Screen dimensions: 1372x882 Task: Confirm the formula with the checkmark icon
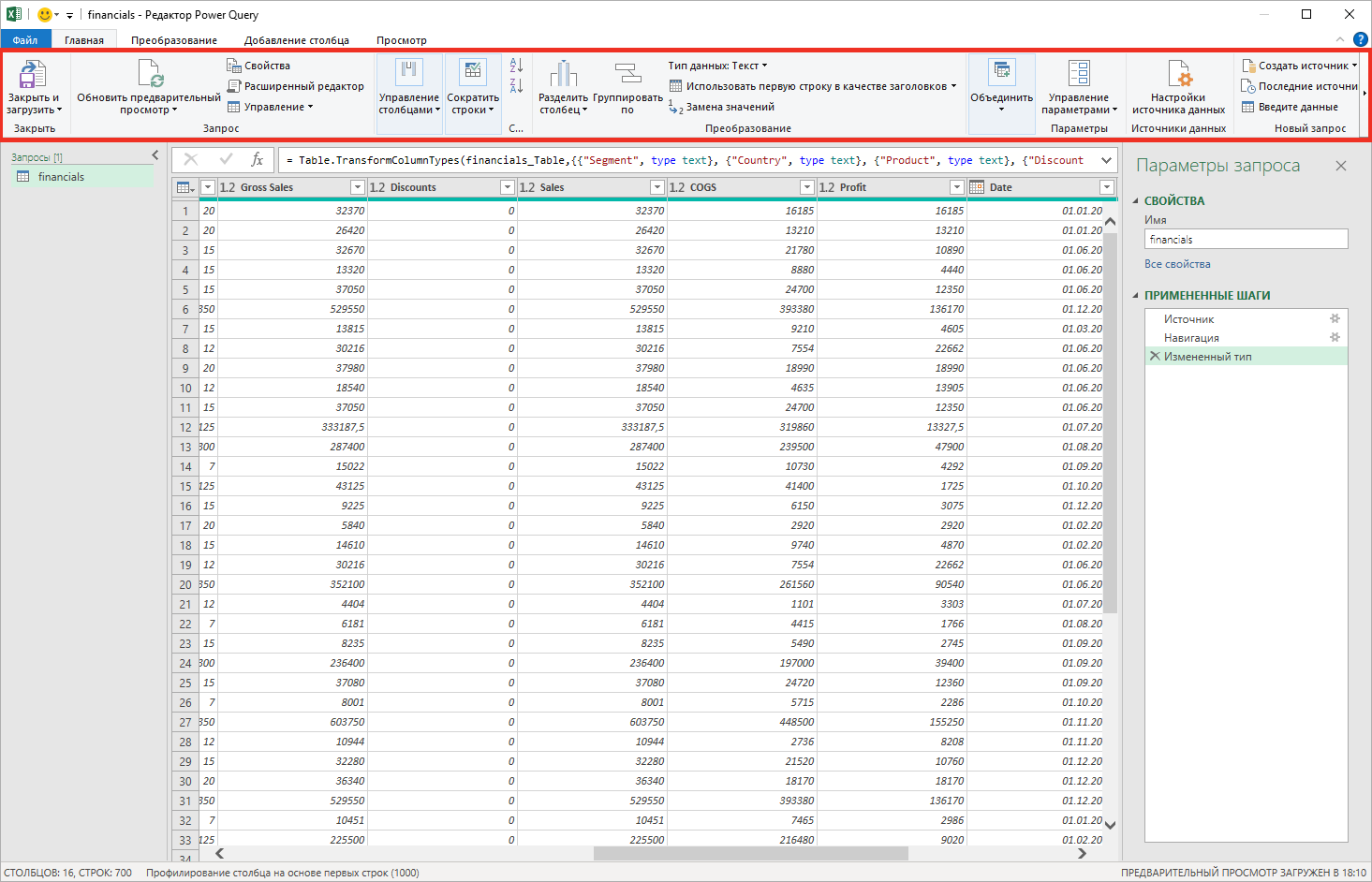pyautogui.click(x=225, y=160)
